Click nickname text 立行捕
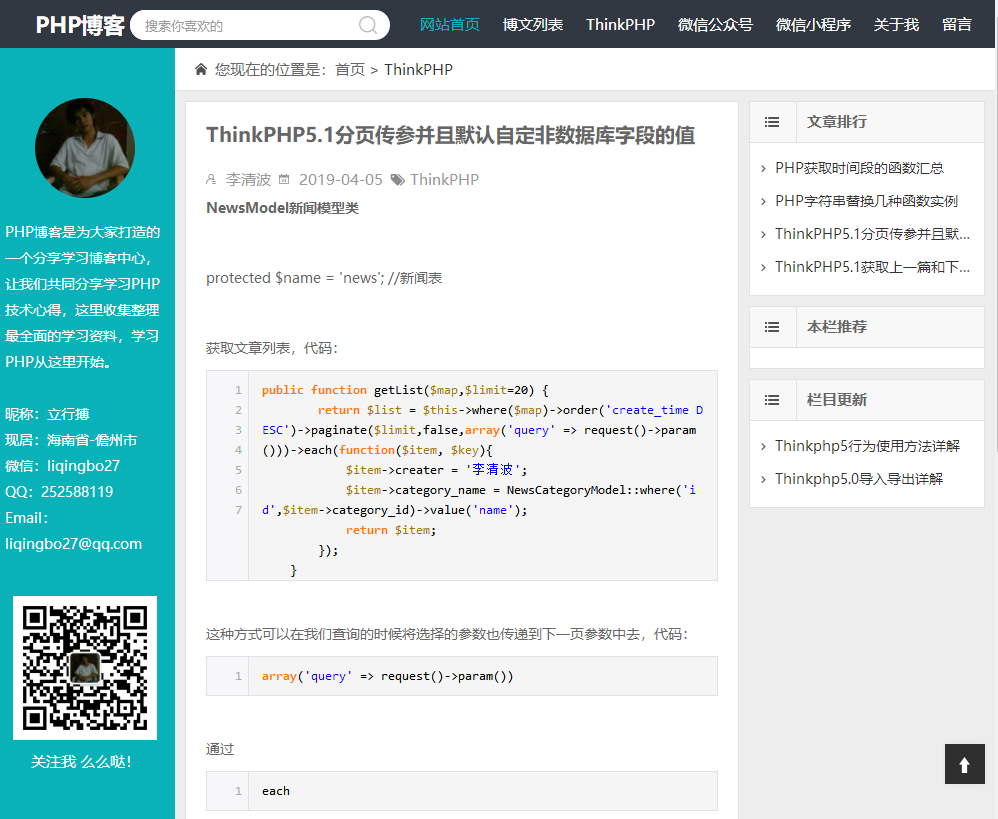 tap(68, 414)
